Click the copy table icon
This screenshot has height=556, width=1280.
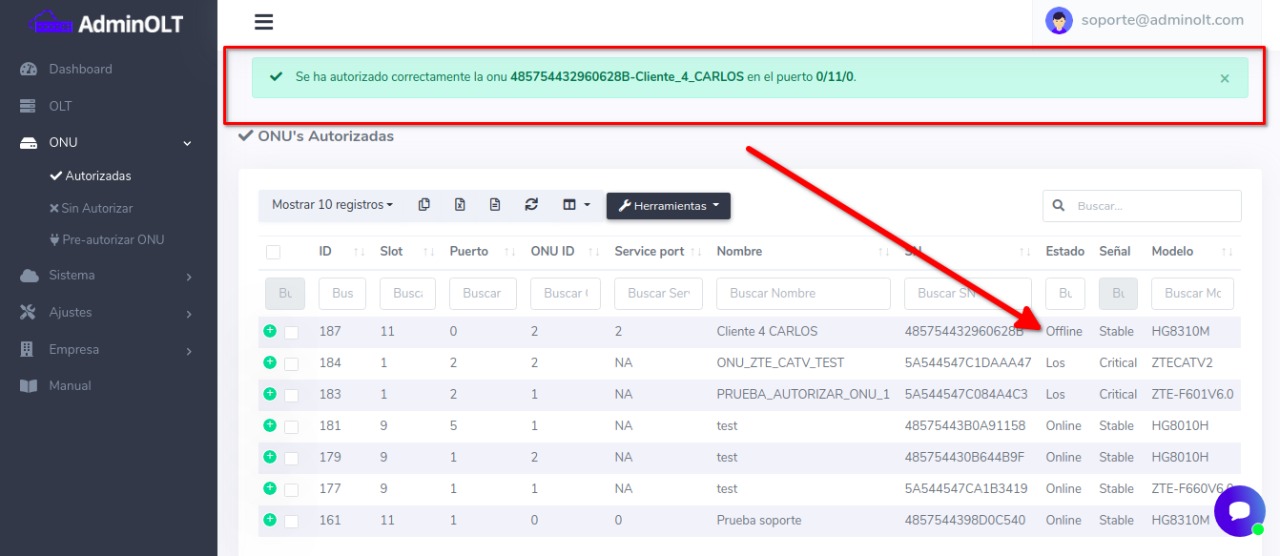click(424, 205)
